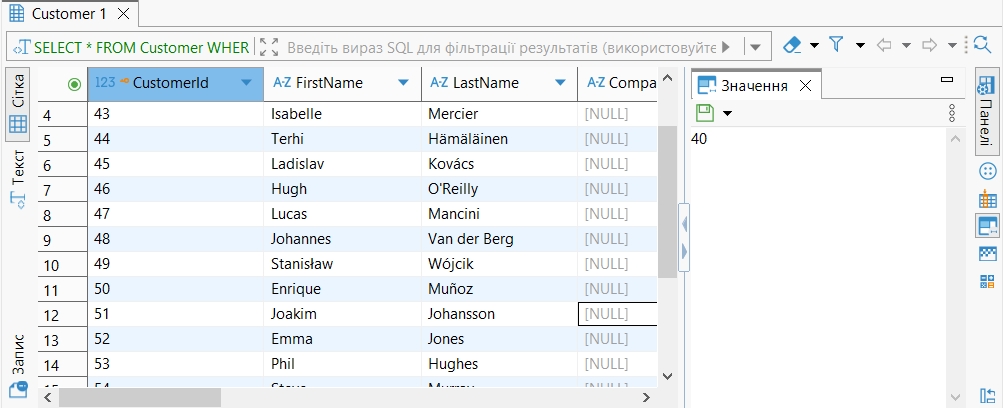Viewport: 1003px width, 408px height.
Task: Click the LastName cell Muñoz
Action: pyautogui.click(x=500, y=288)
